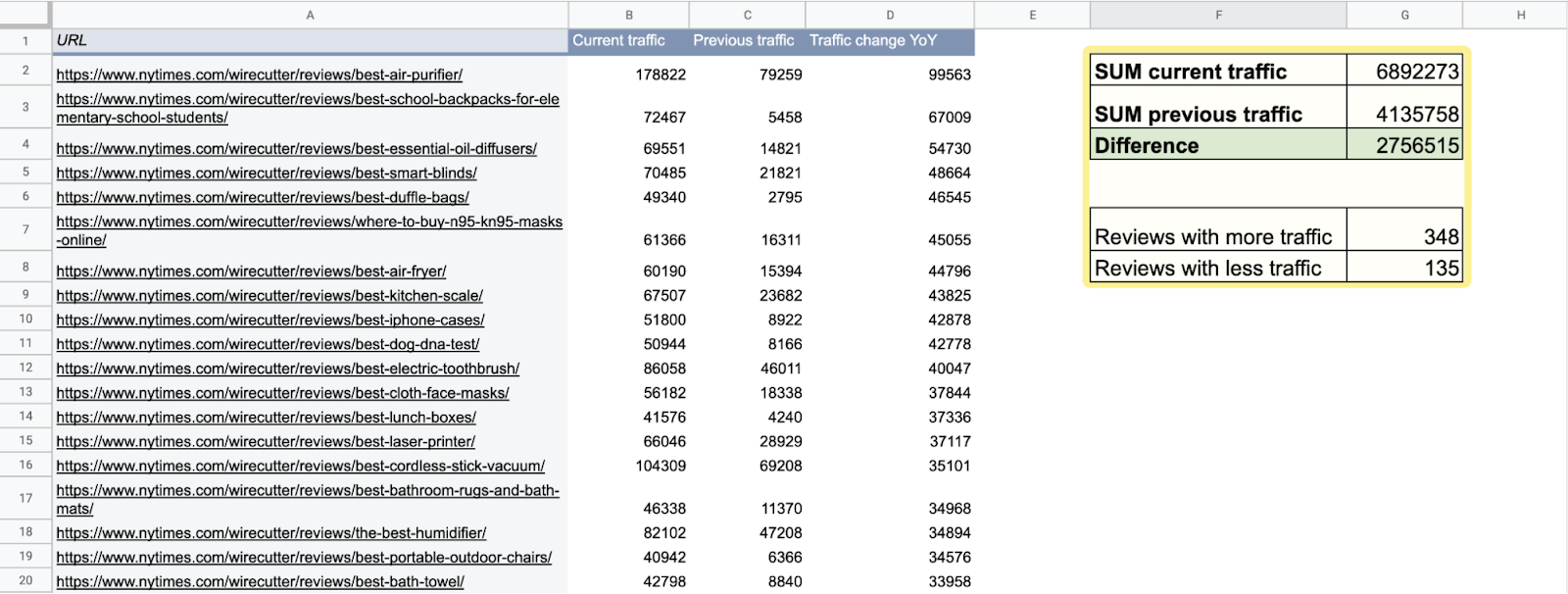Select previous traffic cell 47208
Image resolution: width=1568 pixels, height=594 pixels.
(x=747, y=532)
